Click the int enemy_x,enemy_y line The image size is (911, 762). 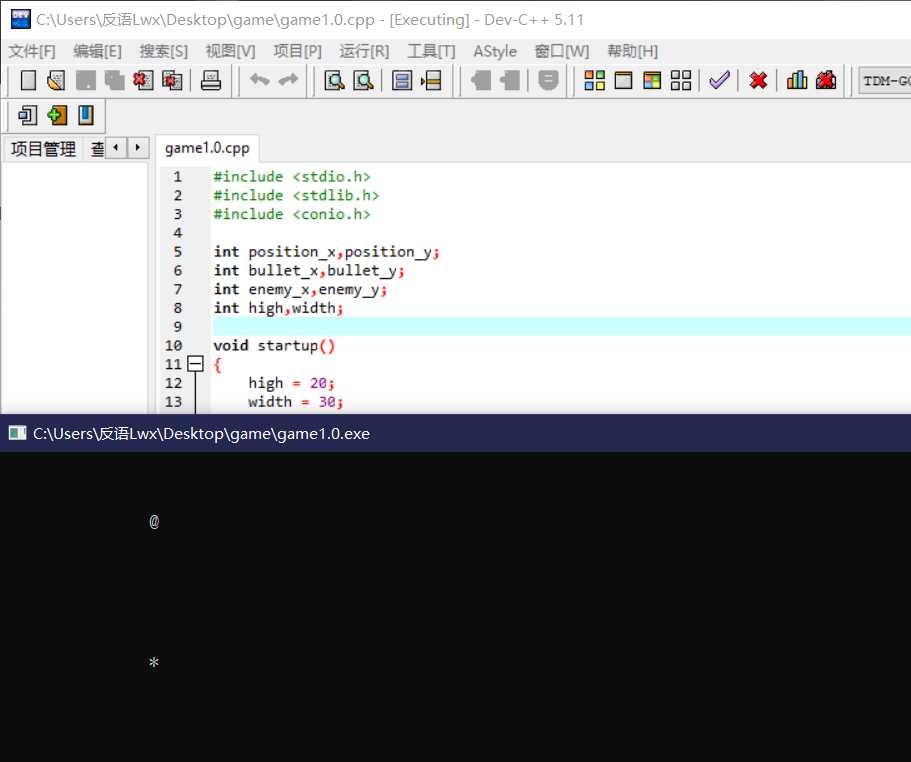300,289
